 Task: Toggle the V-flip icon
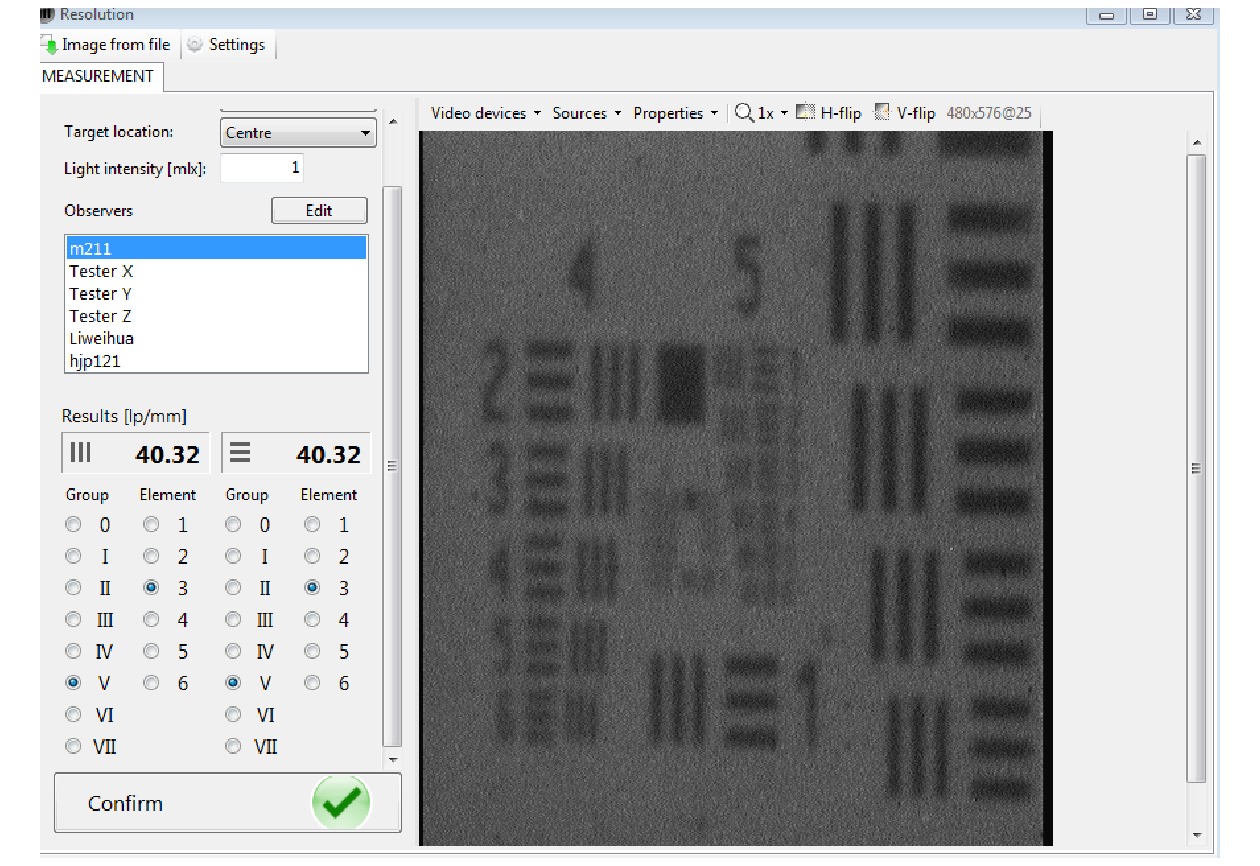(x=882, y=113)
